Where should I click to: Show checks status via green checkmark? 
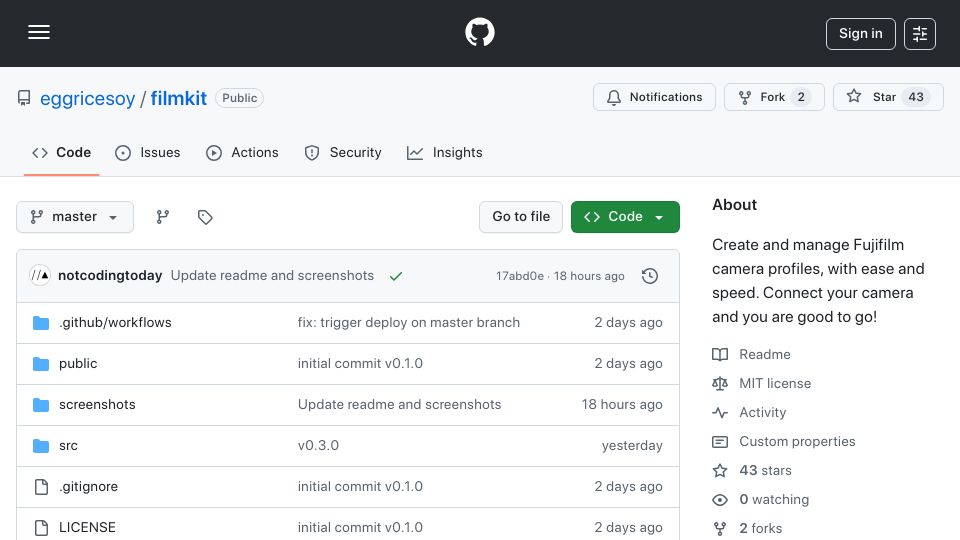(396, 276)
